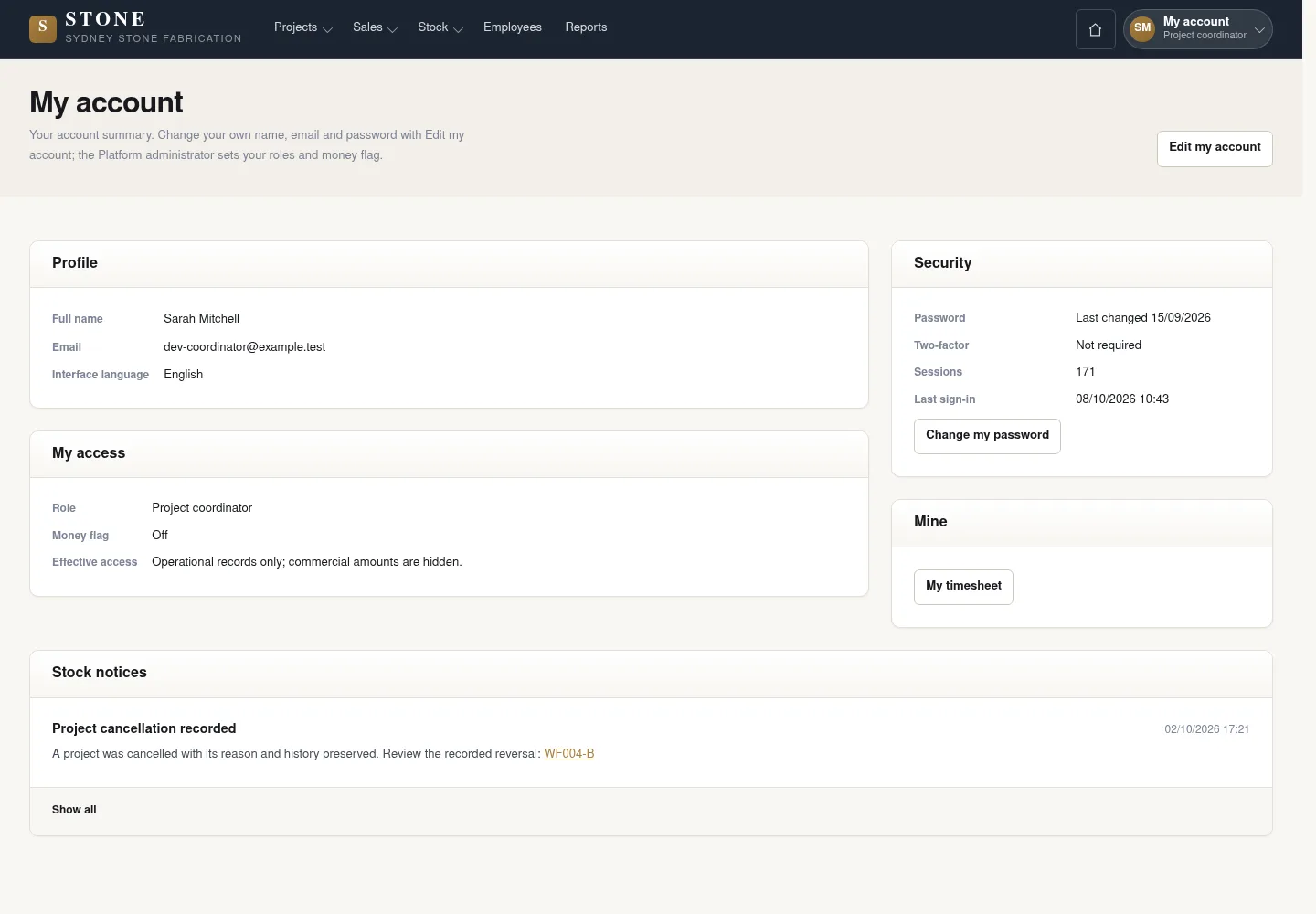This screenshot has width=1316, height=914.
Task: Click the dev-coordinator email address text
Action: (244, 347)
